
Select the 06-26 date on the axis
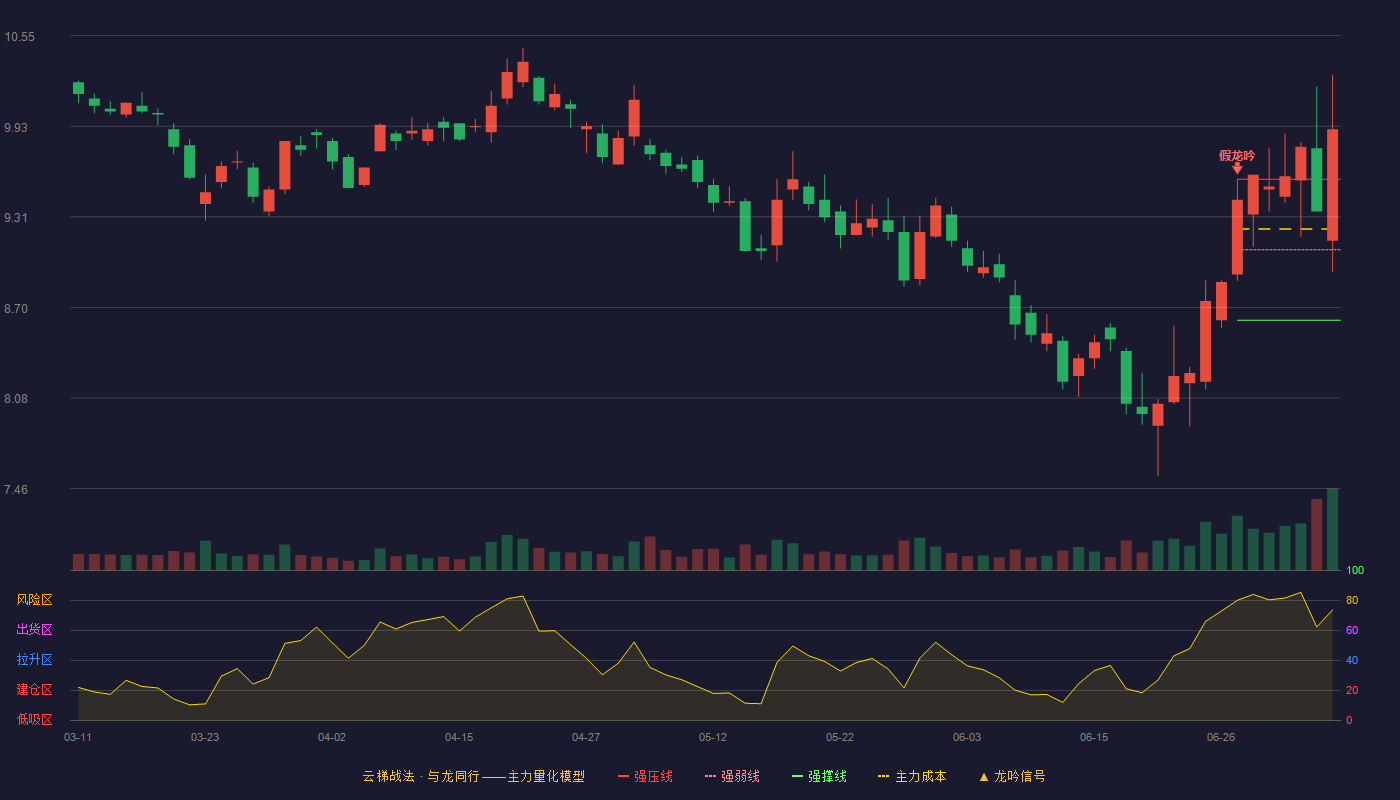point(1221,737)
